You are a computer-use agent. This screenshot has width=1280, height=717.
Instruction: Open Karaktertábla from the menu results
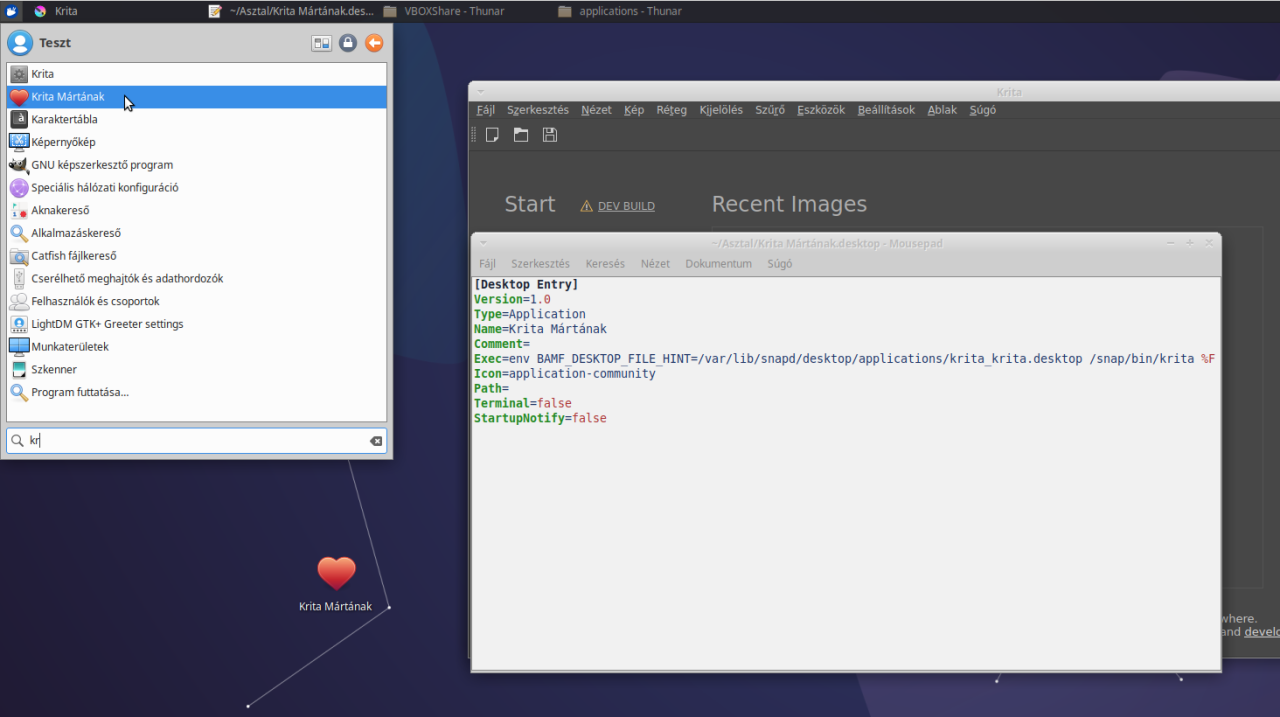(x=197, y=119)
